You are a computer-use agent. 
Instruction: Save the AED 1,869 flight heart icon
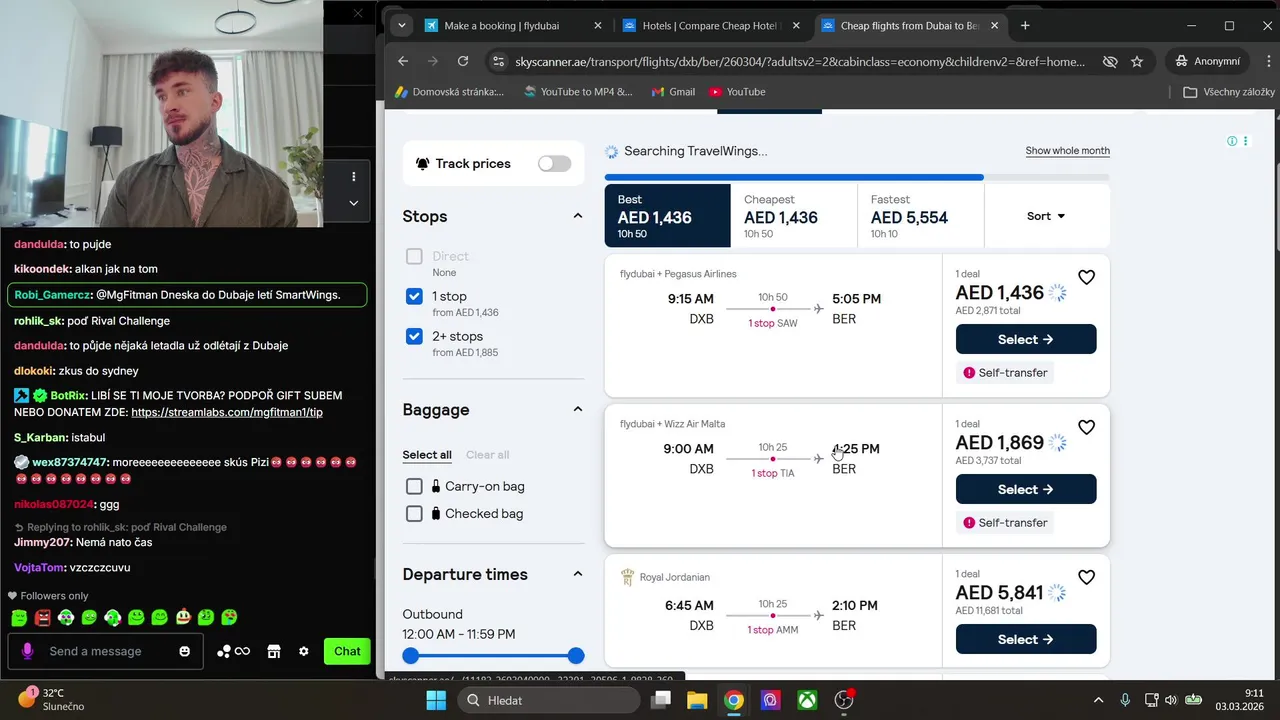point(1086,427)
